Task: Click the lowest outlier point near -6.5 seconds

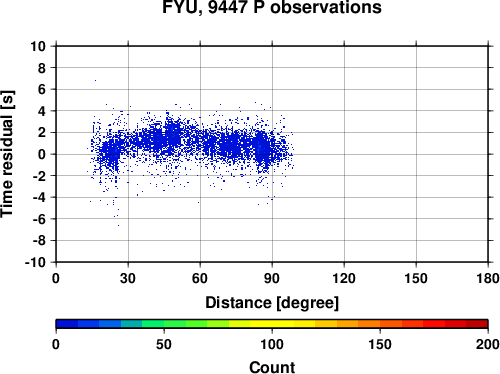Action: coord(118,225)
